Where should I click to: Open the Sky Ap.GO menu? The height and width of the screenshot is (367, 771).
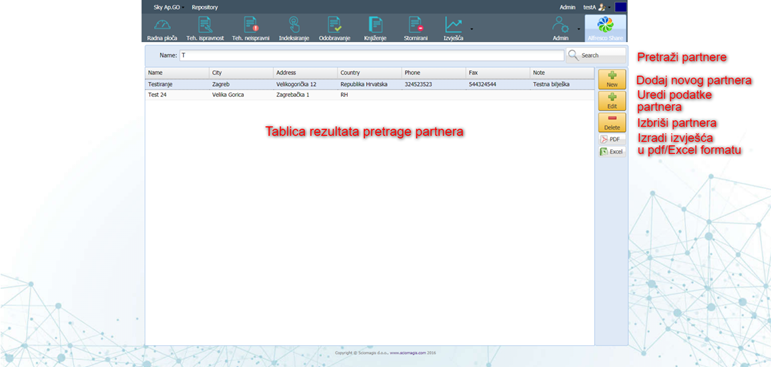(168, 7)
